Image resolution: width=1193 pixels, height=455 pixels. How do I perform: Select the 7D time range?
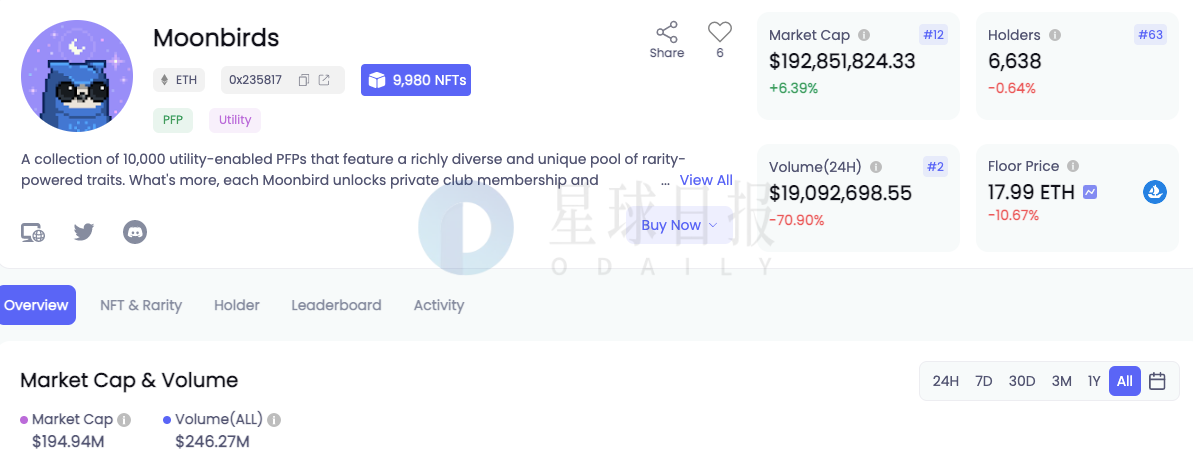tap(984, 381)
